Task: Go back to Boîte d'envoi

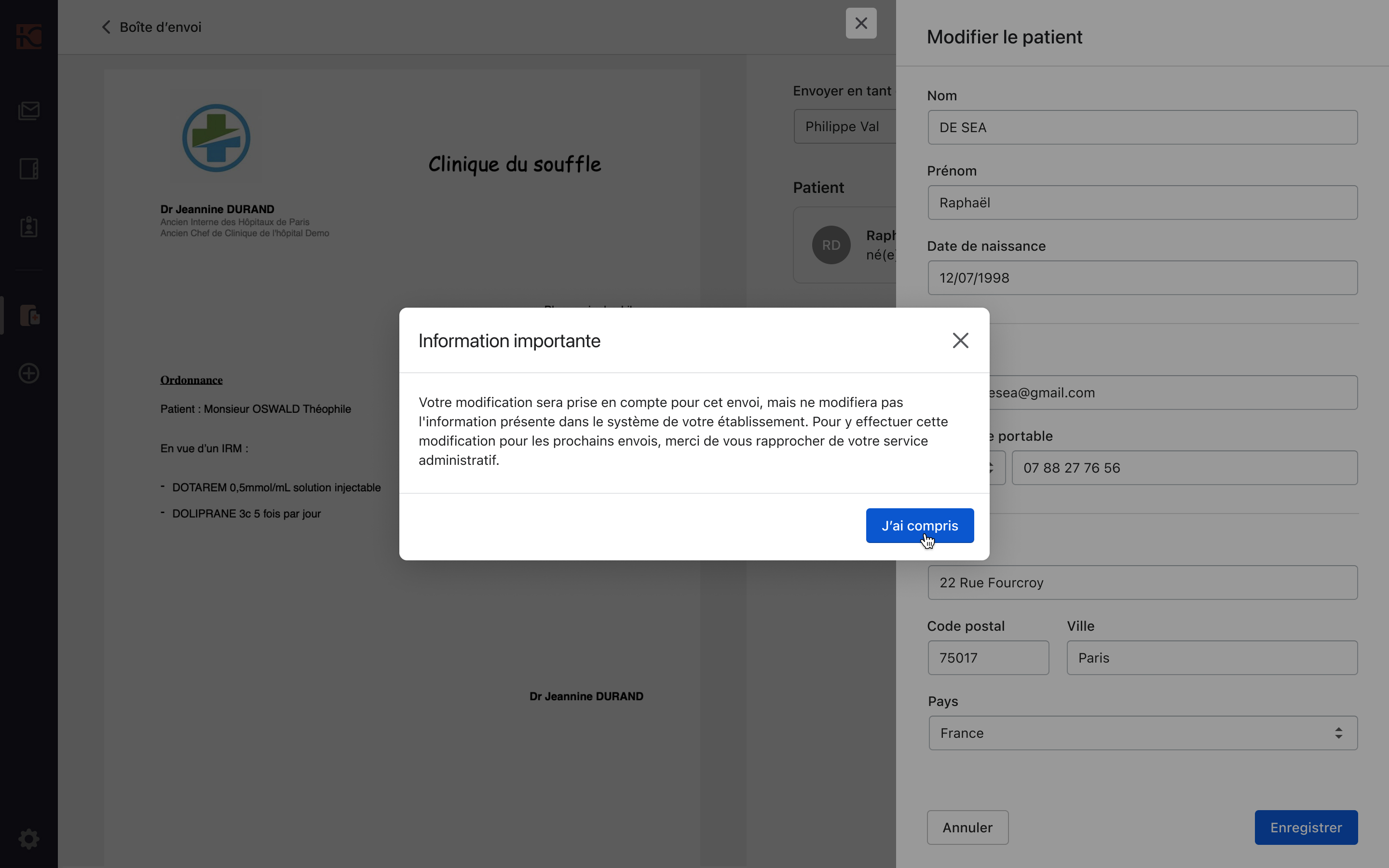Action: click(x=151, y=27)
